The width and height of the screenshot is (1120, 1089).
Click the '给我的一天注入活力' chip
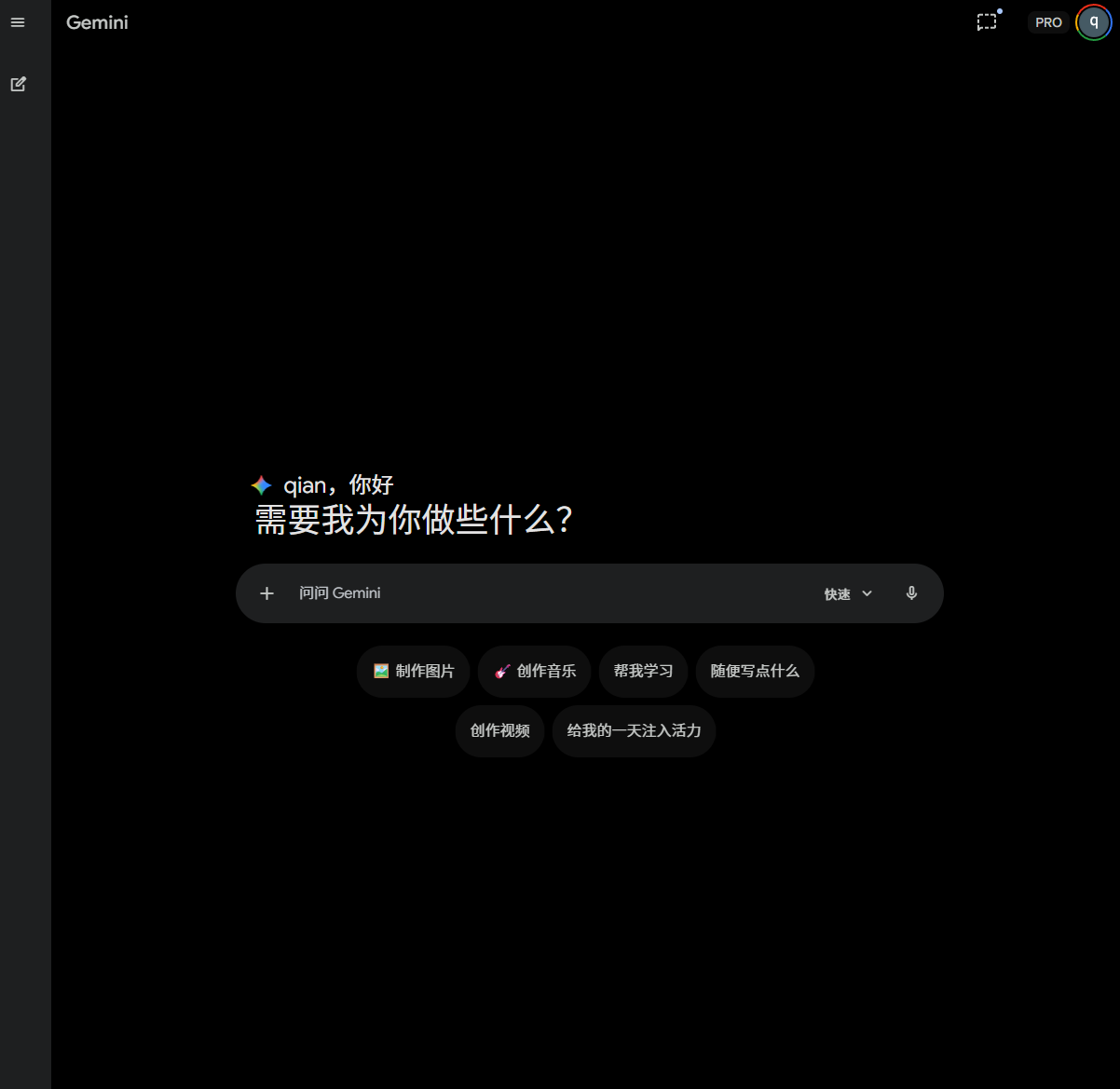pyautogui.click(x=634, y=730)
